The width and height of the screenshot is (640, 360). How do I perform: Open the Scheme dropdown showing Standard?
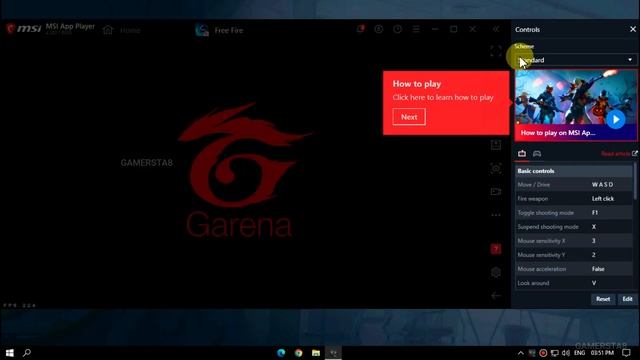click(575, 60)
